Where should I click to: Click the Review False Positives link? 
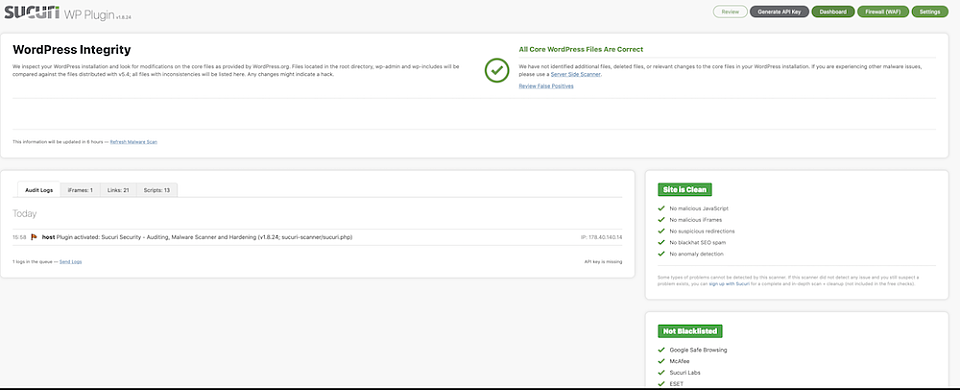click(x=546, y=86)
